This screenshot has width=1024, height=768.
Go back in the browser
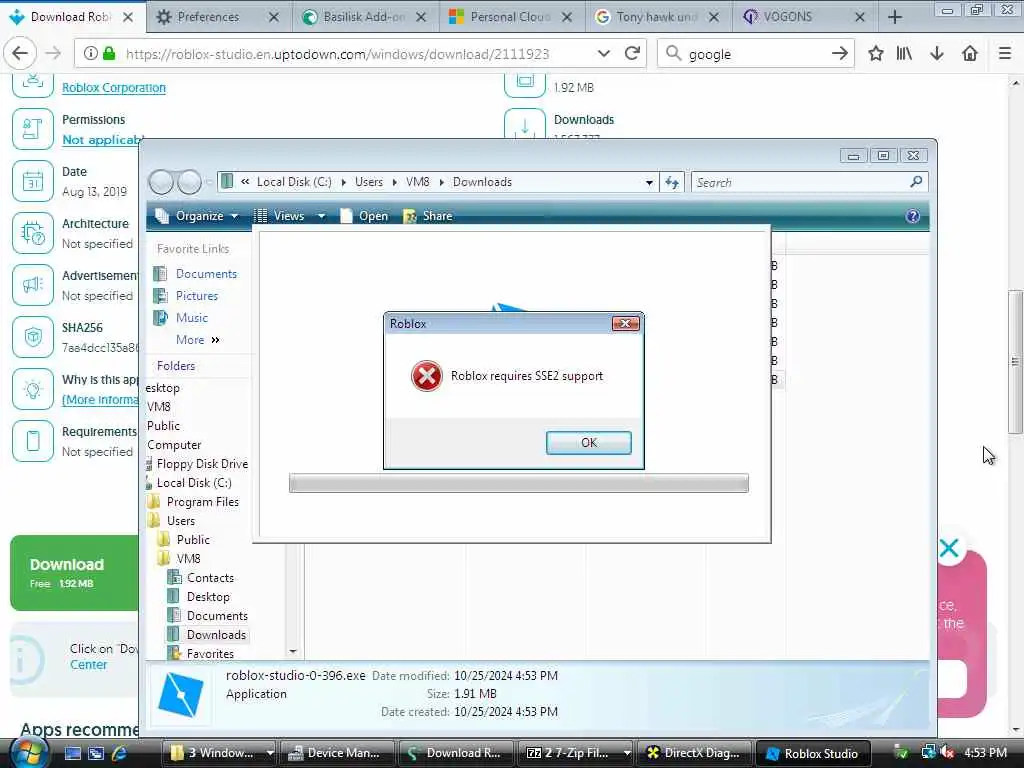20,54
